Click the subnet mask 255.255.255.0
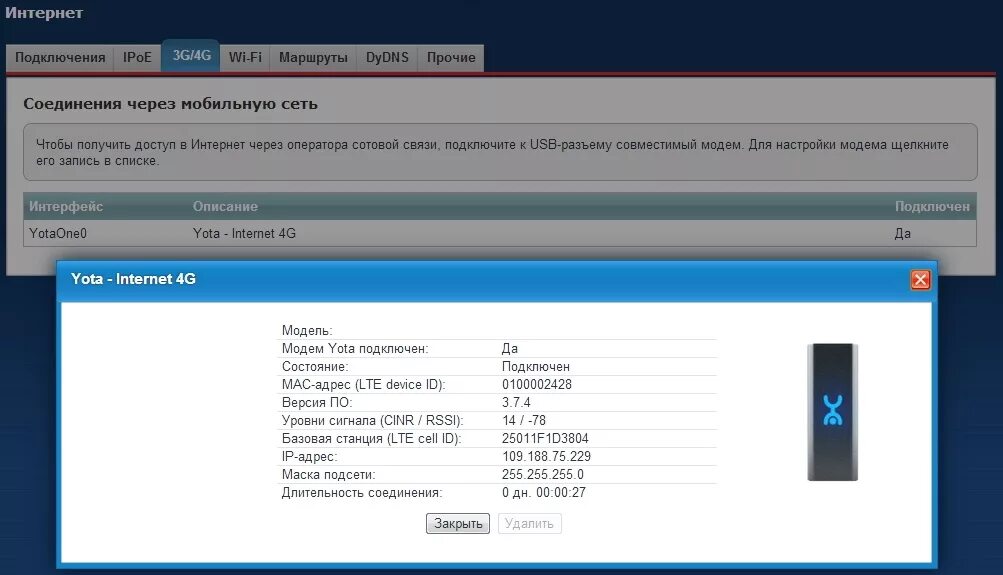The height and width of the screenshot is (575, 1003). click(542, 475)
